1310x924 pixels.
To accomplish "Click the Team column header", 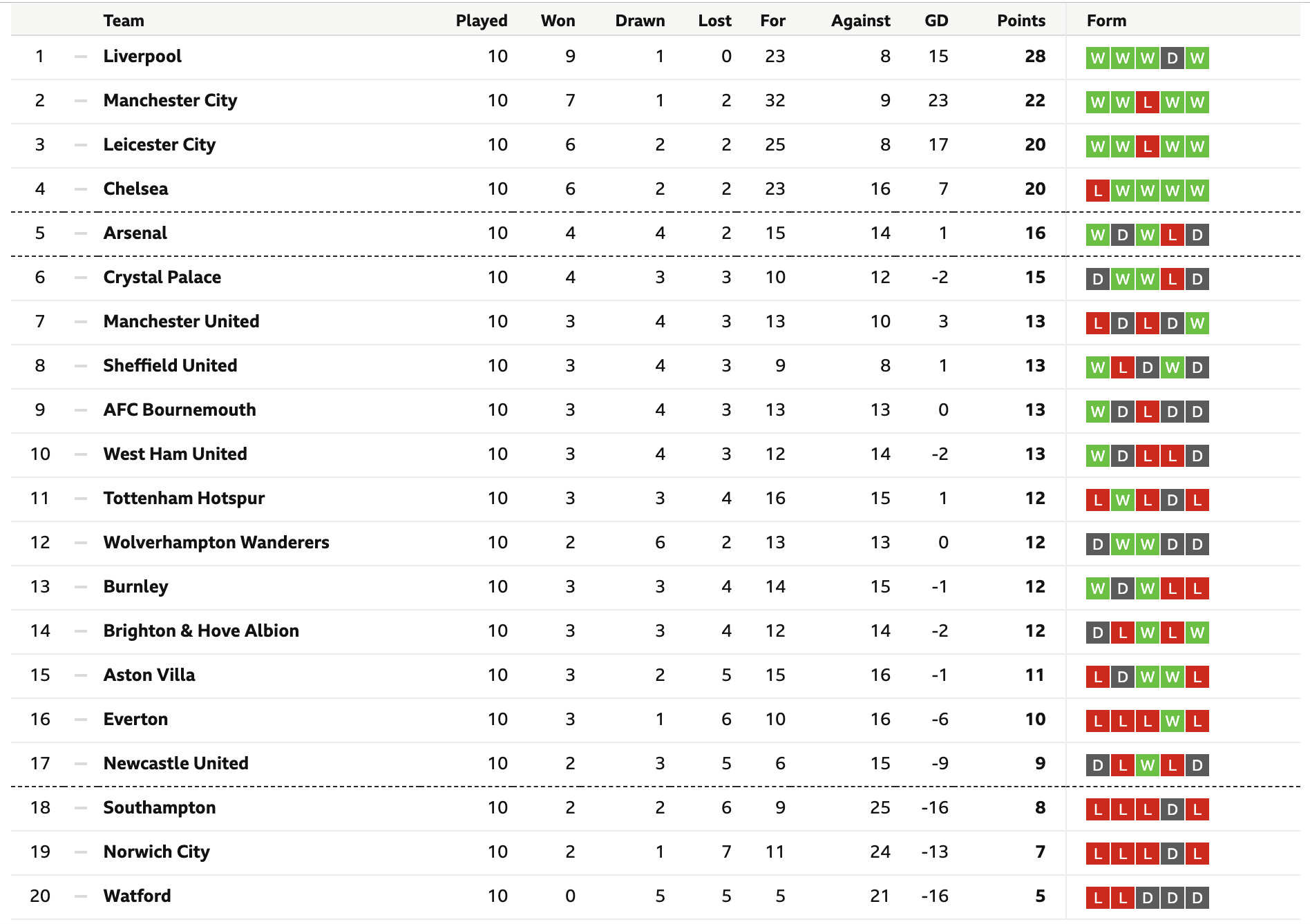I will pos(124,21).
